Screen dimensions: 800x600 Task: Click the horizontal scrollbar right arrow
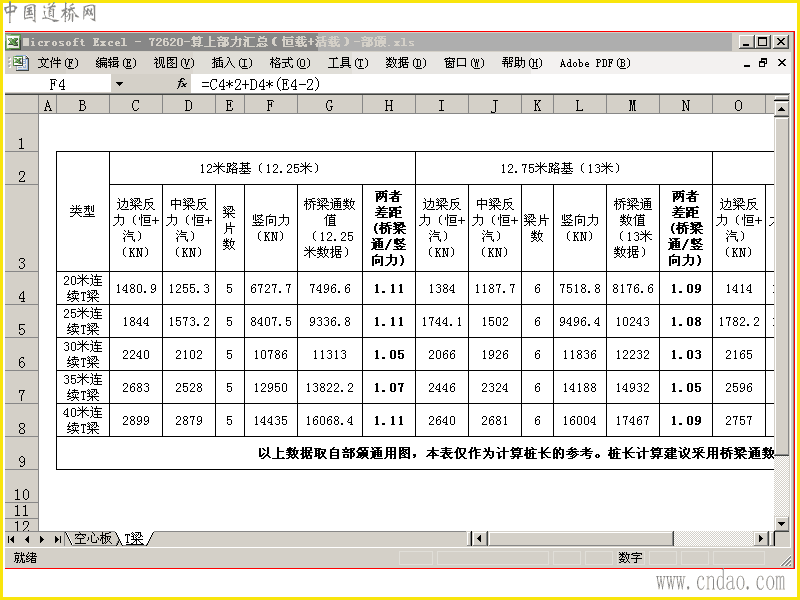[761, 538]
